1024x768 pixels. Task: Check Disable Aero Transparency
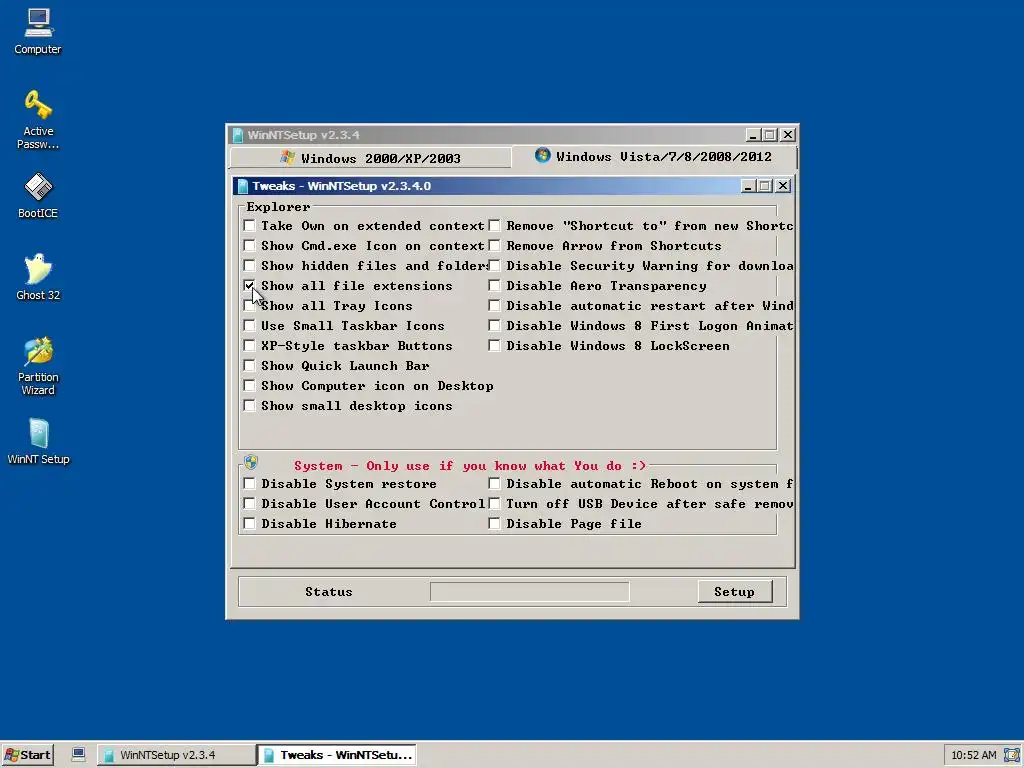pyautogui.click(x=494, y=285)
